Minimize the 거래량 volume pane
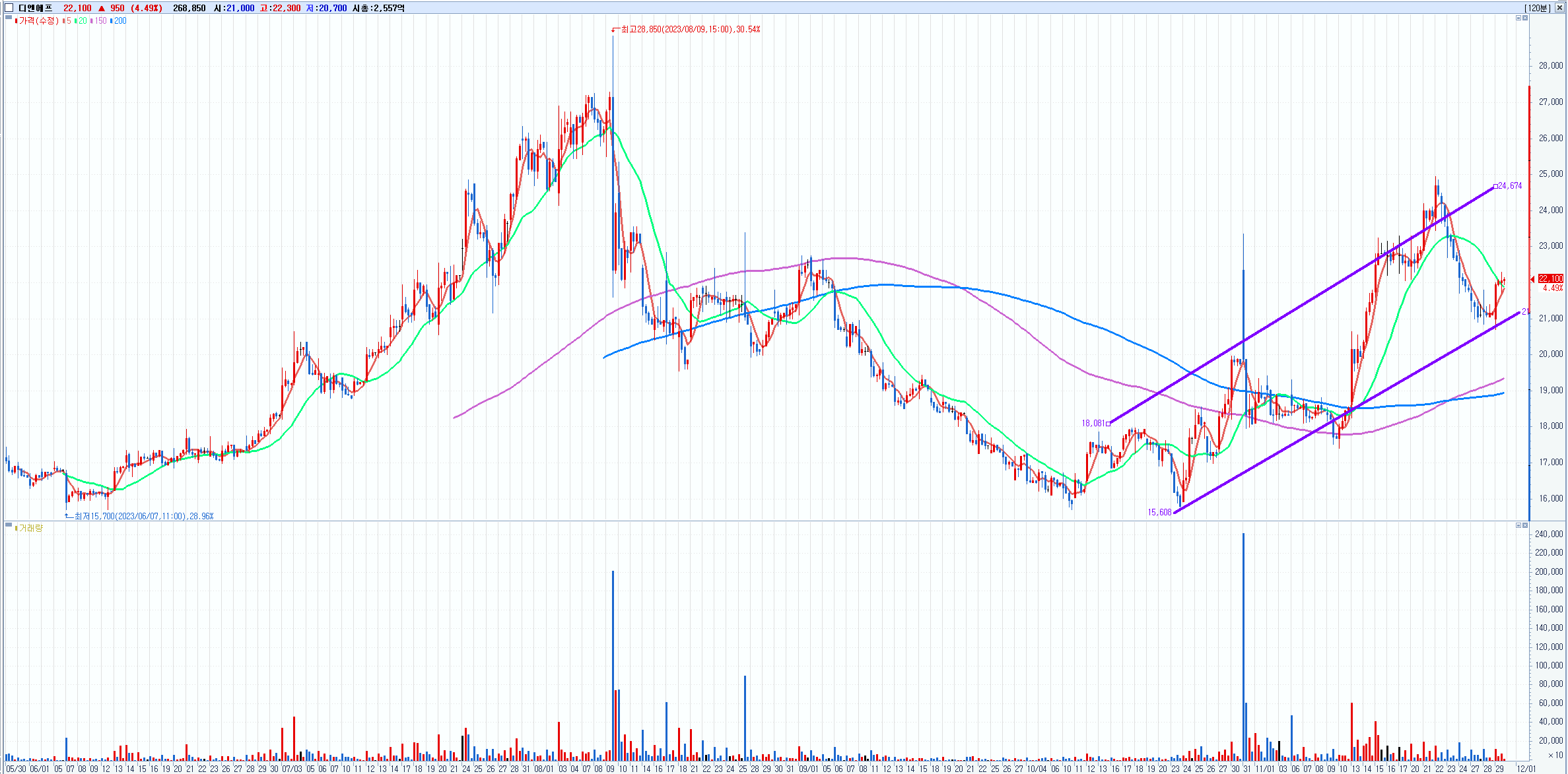This screenshot has width=1568, height=774. [x=1518, y=525]
